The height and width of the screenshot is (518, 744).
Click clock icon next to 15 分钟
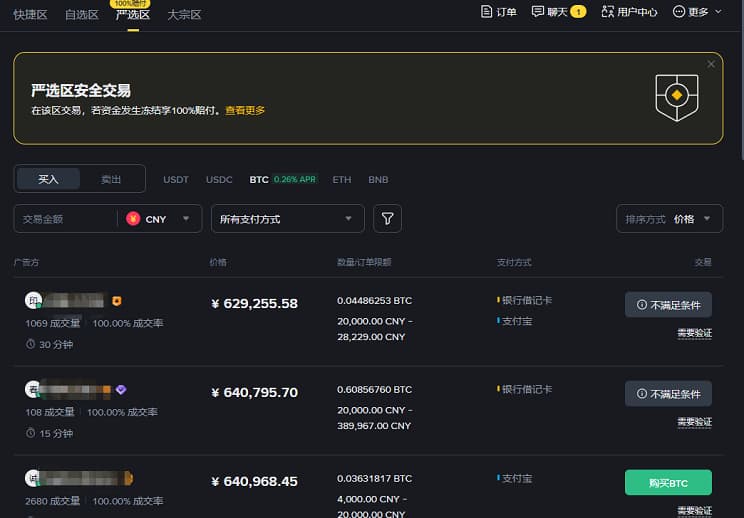tap(30, 433)
